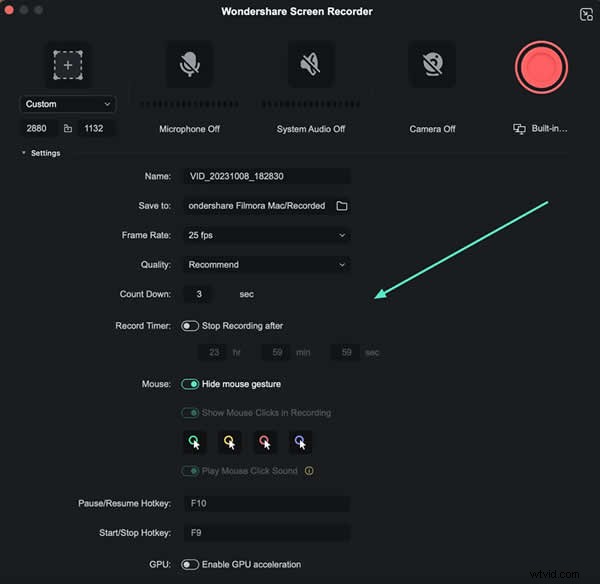
Task: Choose the green mouse click cursor color
Action: [x=194, y=442]
